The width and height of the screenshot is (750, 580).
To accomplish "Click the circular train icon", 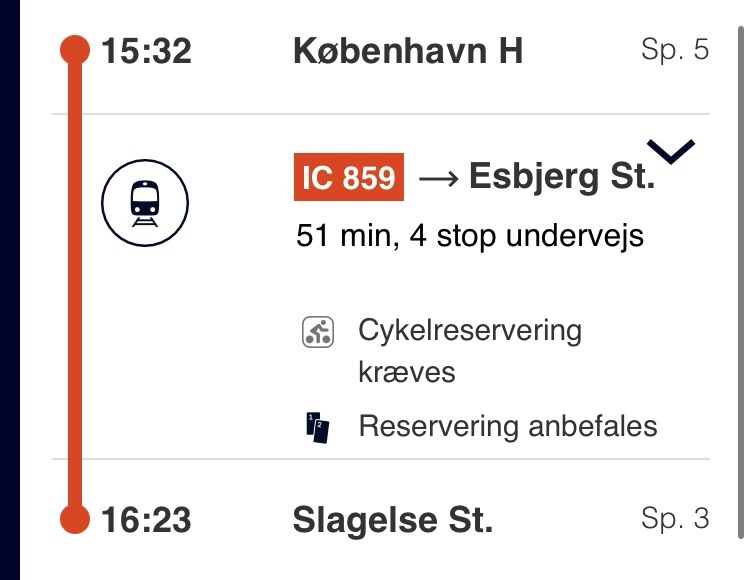I will point(145,203).
